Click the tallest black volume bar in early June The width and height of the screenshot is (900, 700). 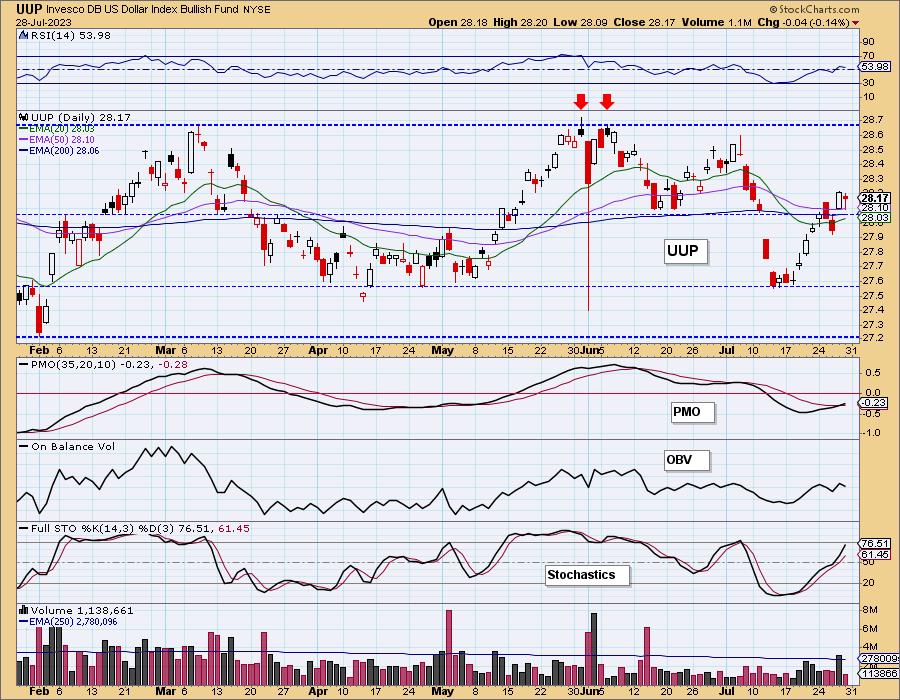tap(593, 649)
